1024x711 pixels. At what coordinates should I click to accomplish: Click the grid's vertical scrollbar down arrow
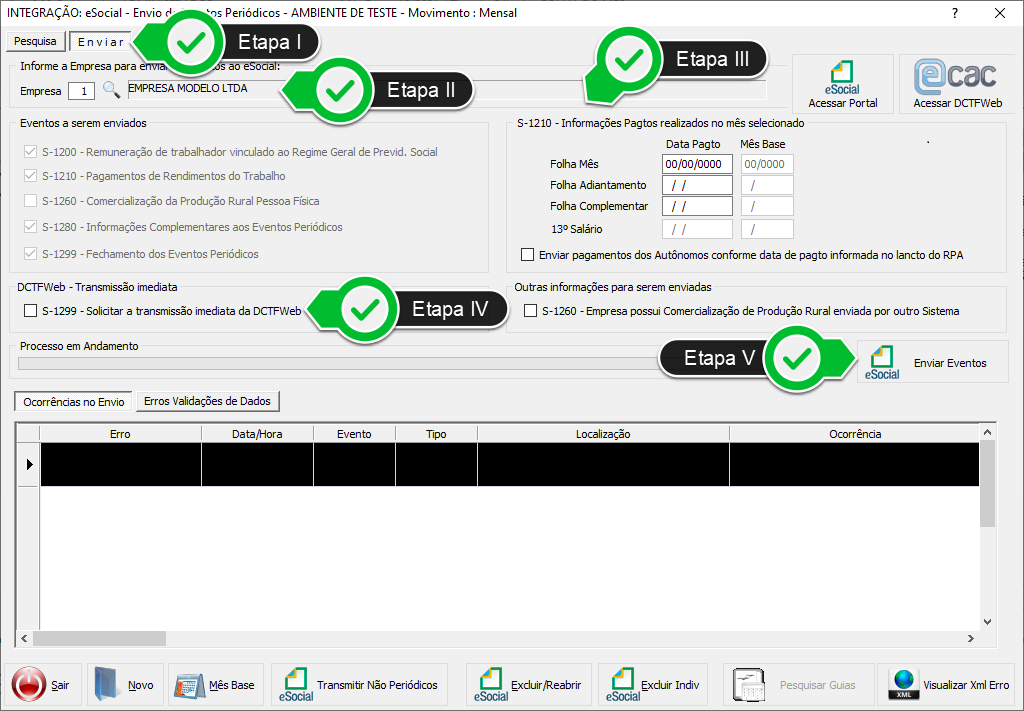pyautogui.click(x=987, y=620)
